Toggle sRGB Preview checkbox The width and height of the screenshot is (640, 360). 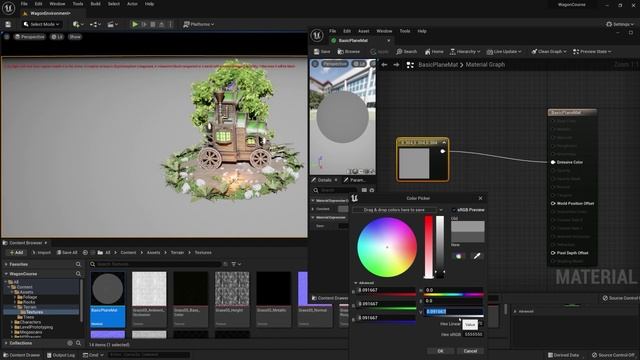(454, 210)
